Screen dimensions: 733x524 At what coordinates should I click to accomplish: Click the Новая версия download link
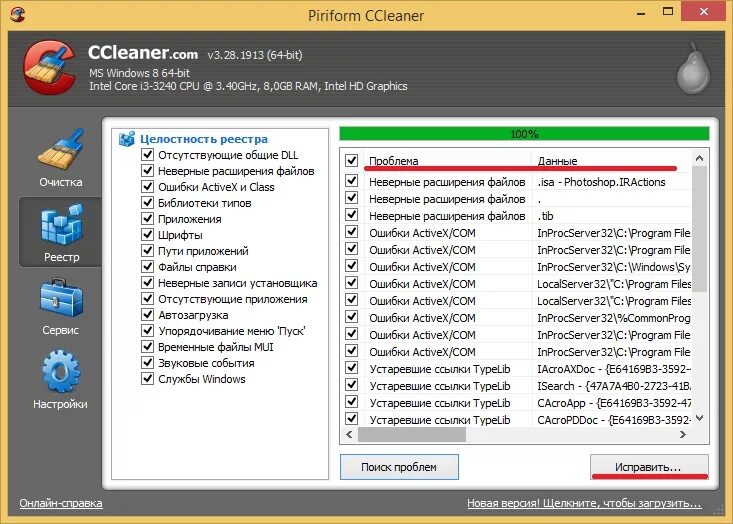584,503
